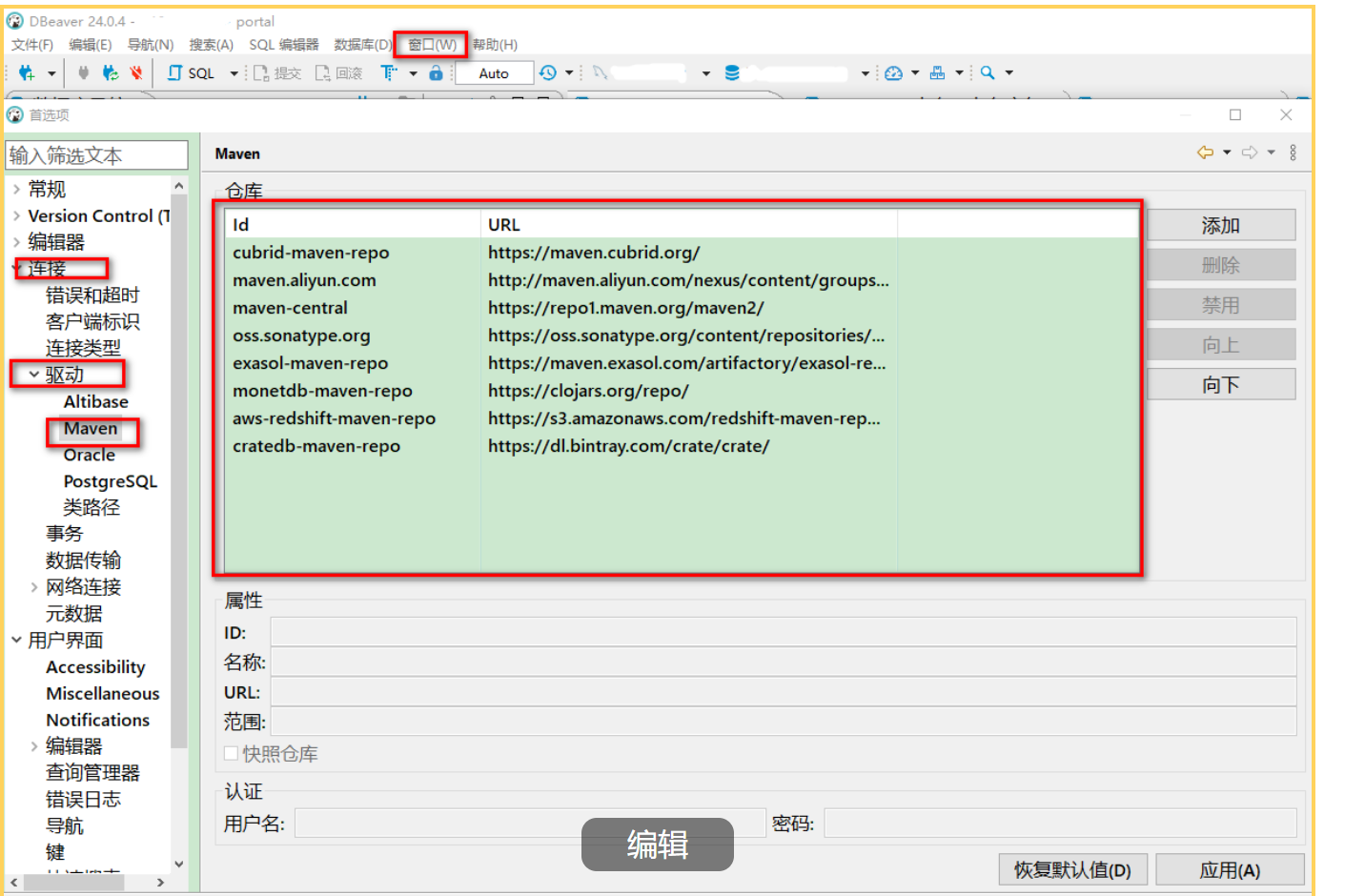Click the Auto commit mode field
This screenshot has width=1365, height=896.
point(494,73)
